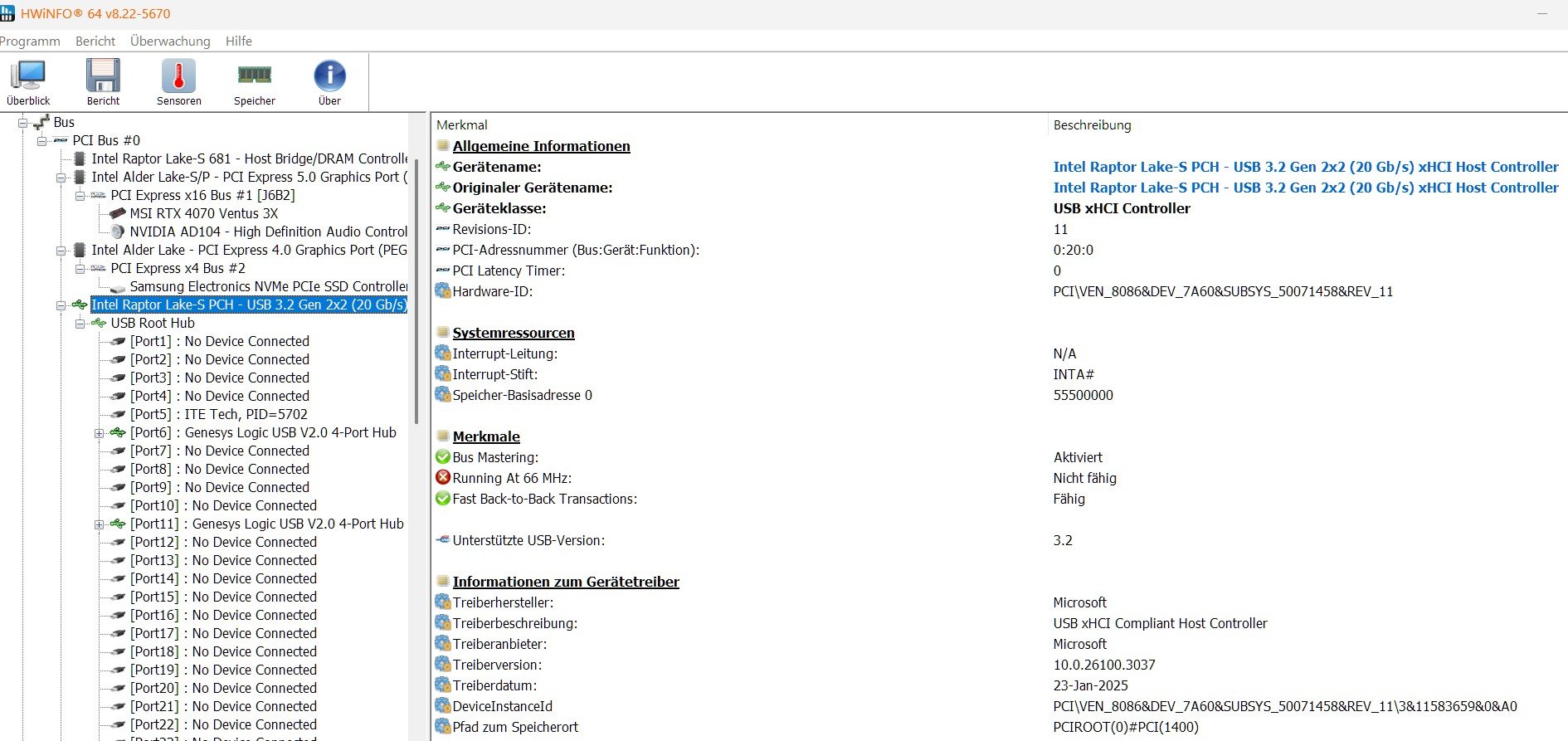The height and width of the screenshot is (741, 1568).
Task: Click the Port5 ITE Tech device icon
Action: click(118, 414)
